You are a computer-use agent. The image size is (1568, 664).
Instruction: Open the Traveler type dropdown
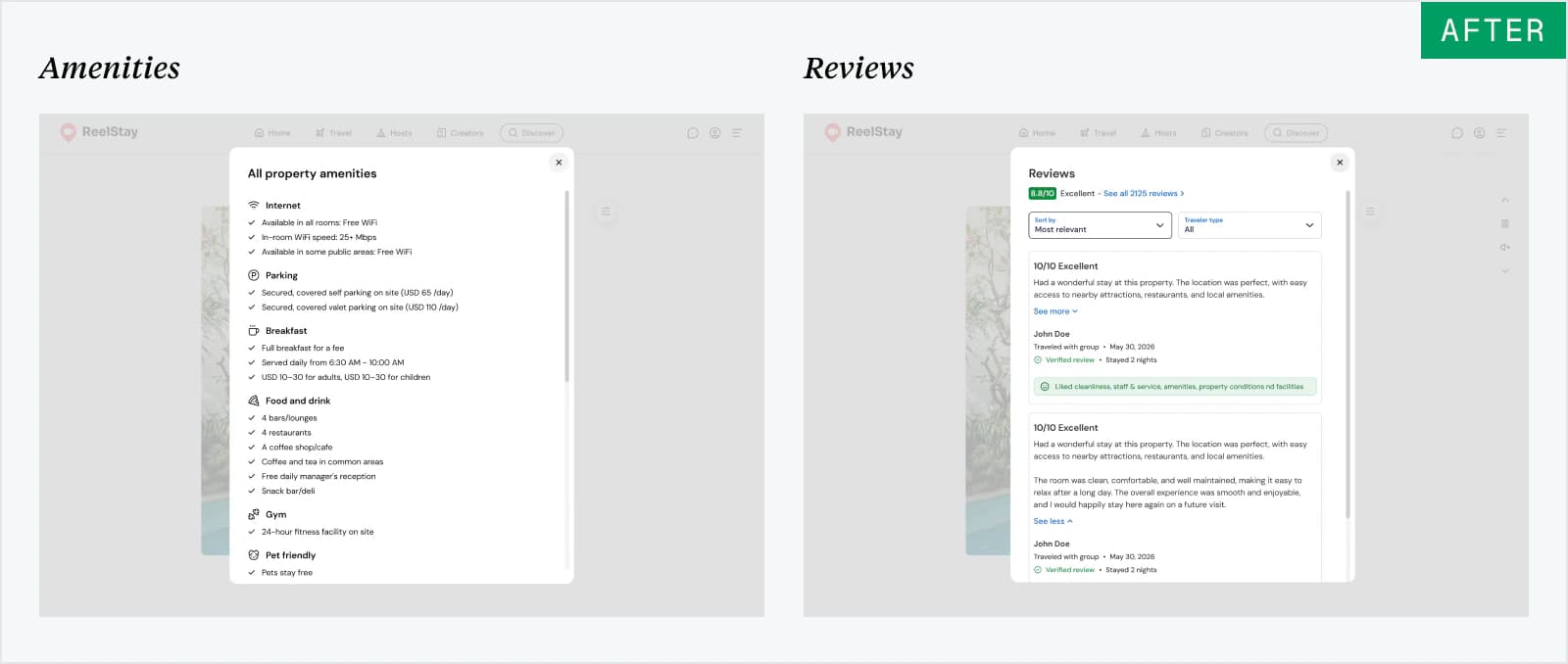(x=1249, y=225)
